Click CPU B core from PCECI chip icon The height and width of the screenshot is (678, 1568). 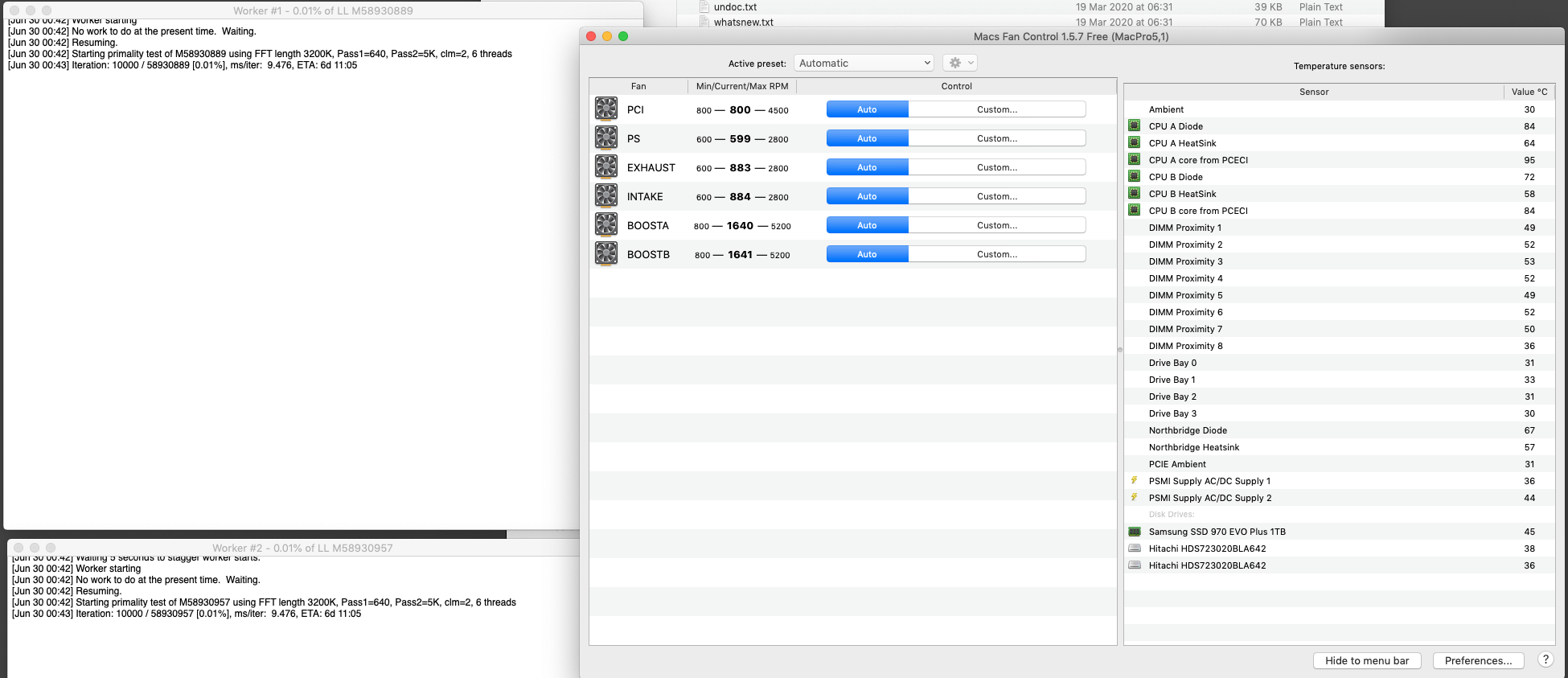1135,210
